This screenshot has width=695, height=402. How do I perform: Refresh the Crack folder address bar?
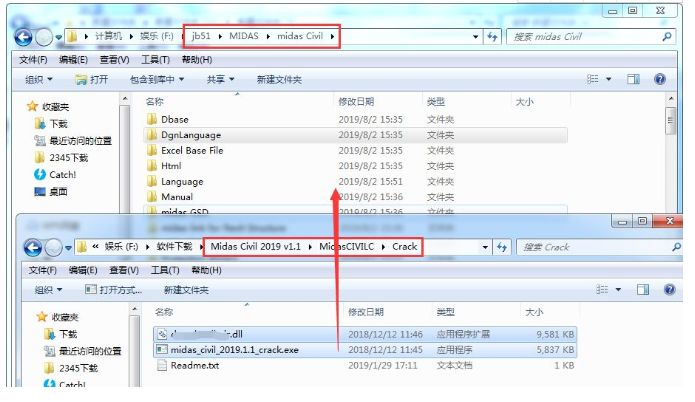coord(502,247)
